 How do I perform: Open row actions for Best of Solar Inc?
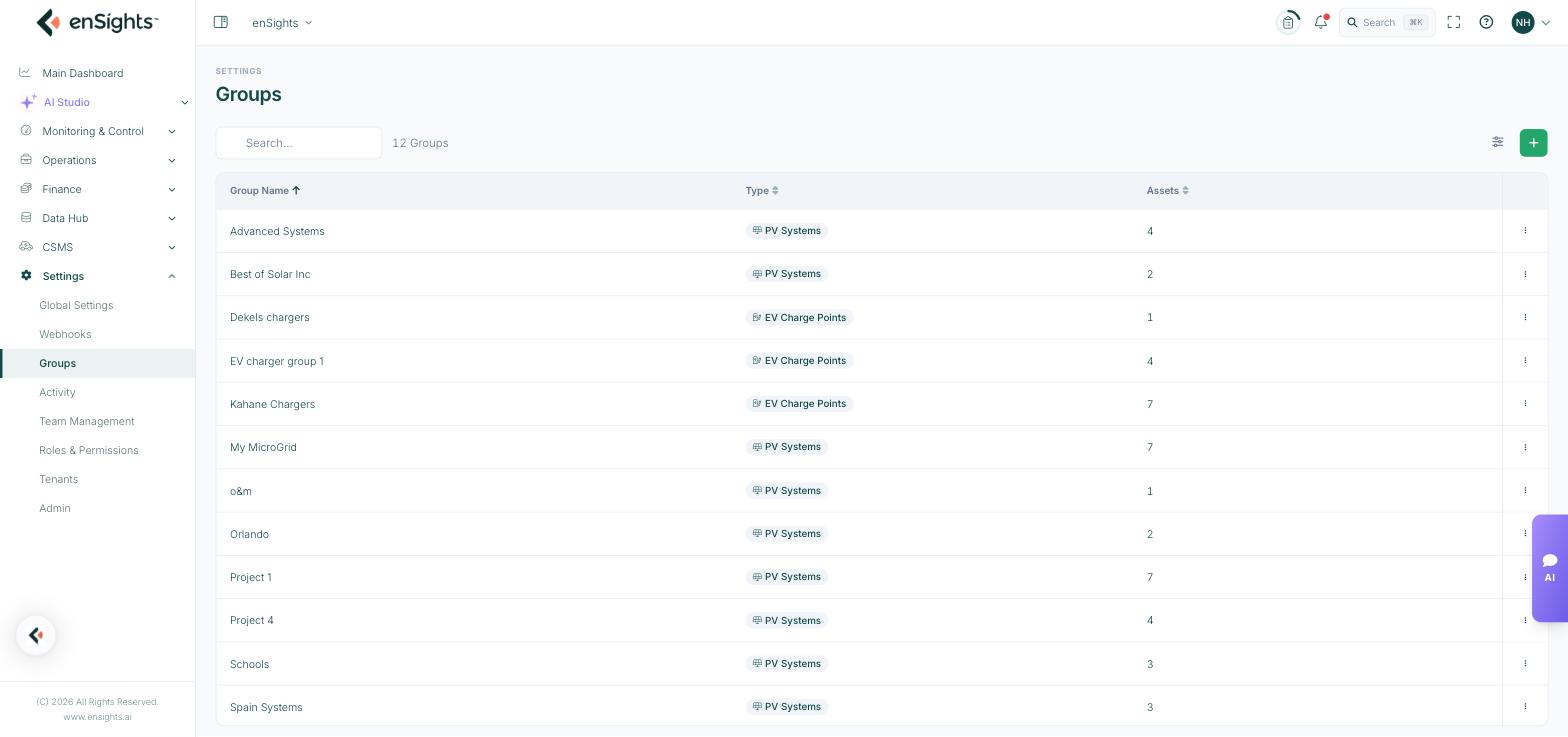1525,274
